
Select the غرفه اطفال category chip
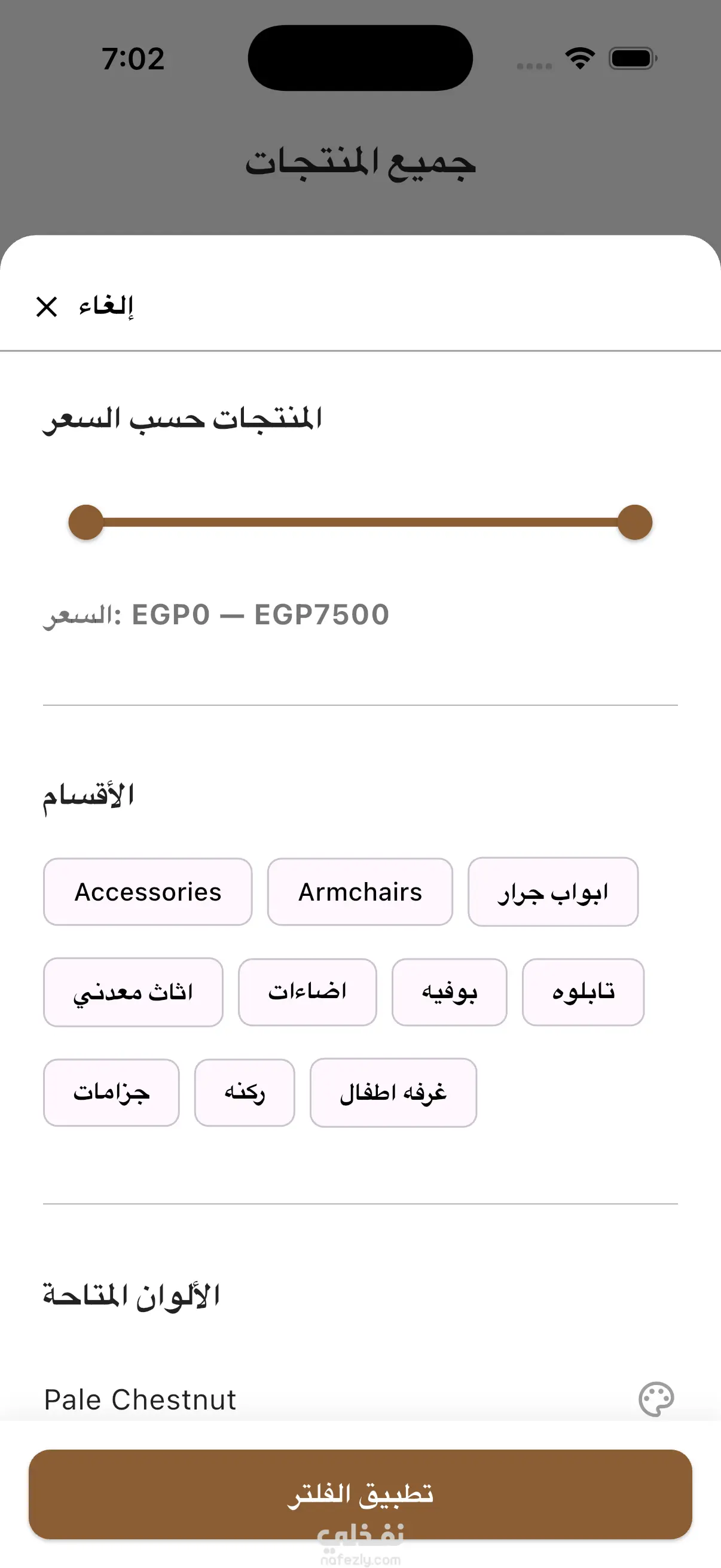(x=393, y=1093)
